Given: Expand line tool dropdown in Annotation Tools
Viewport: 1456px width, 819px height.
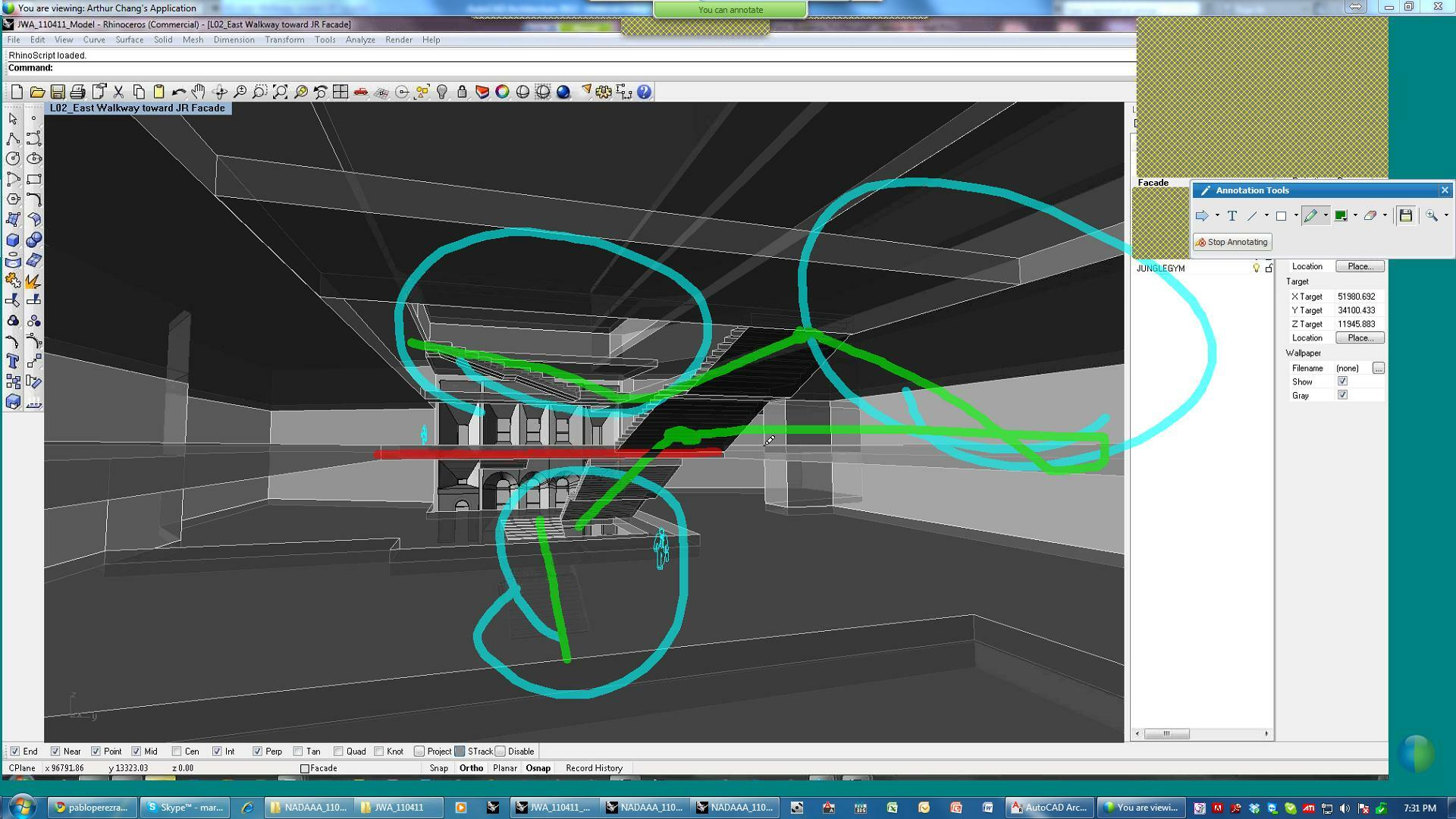Looking at the screenshot, I should click(1266, 216).
